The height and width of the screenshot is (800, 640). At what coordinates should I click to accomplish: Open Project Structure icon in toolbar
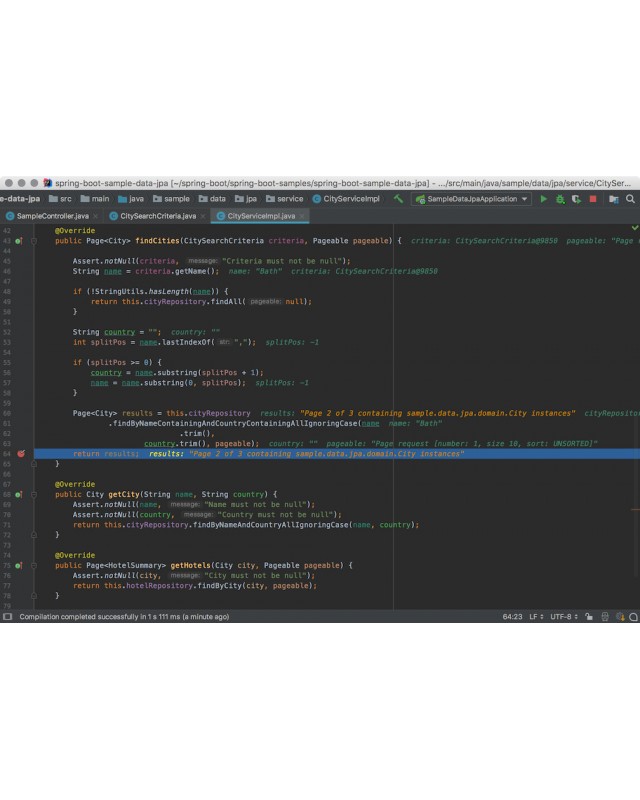(x=614, y=199)
